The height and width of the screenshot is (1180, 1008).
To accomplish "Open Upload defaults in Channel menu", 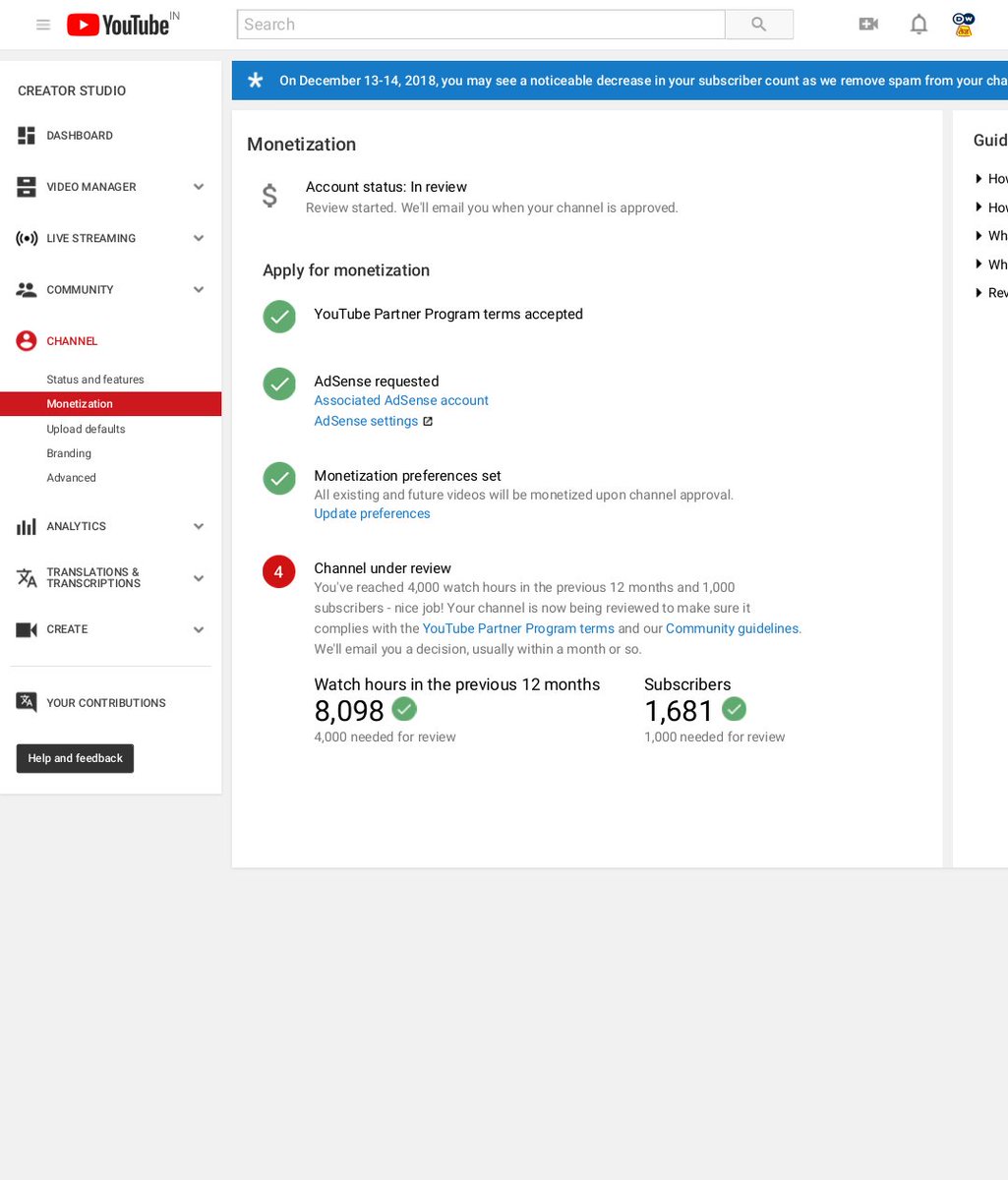I will coord(86,429).
